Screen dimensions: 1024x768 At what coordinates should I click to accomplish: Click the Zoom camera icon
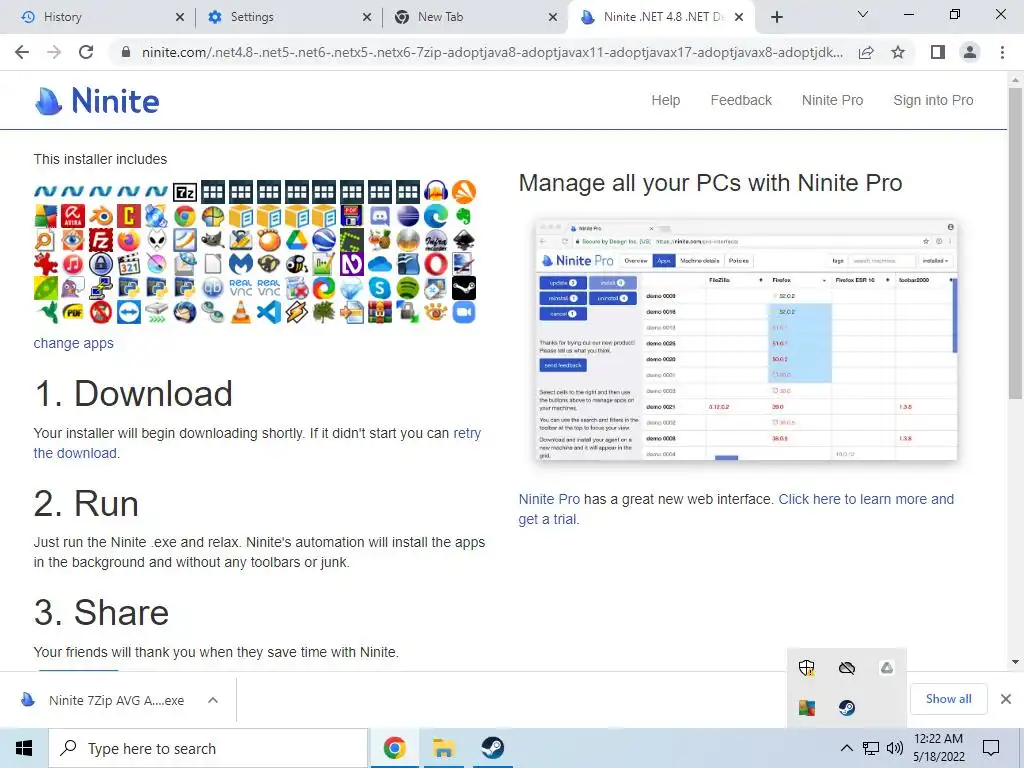[x=464, y=312]
